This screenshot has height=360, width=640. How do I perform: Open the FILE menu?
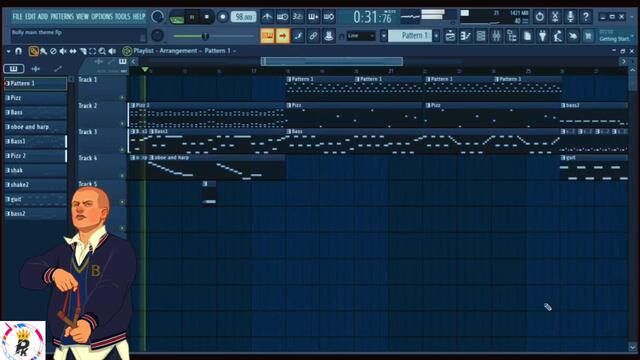[18, 17]
